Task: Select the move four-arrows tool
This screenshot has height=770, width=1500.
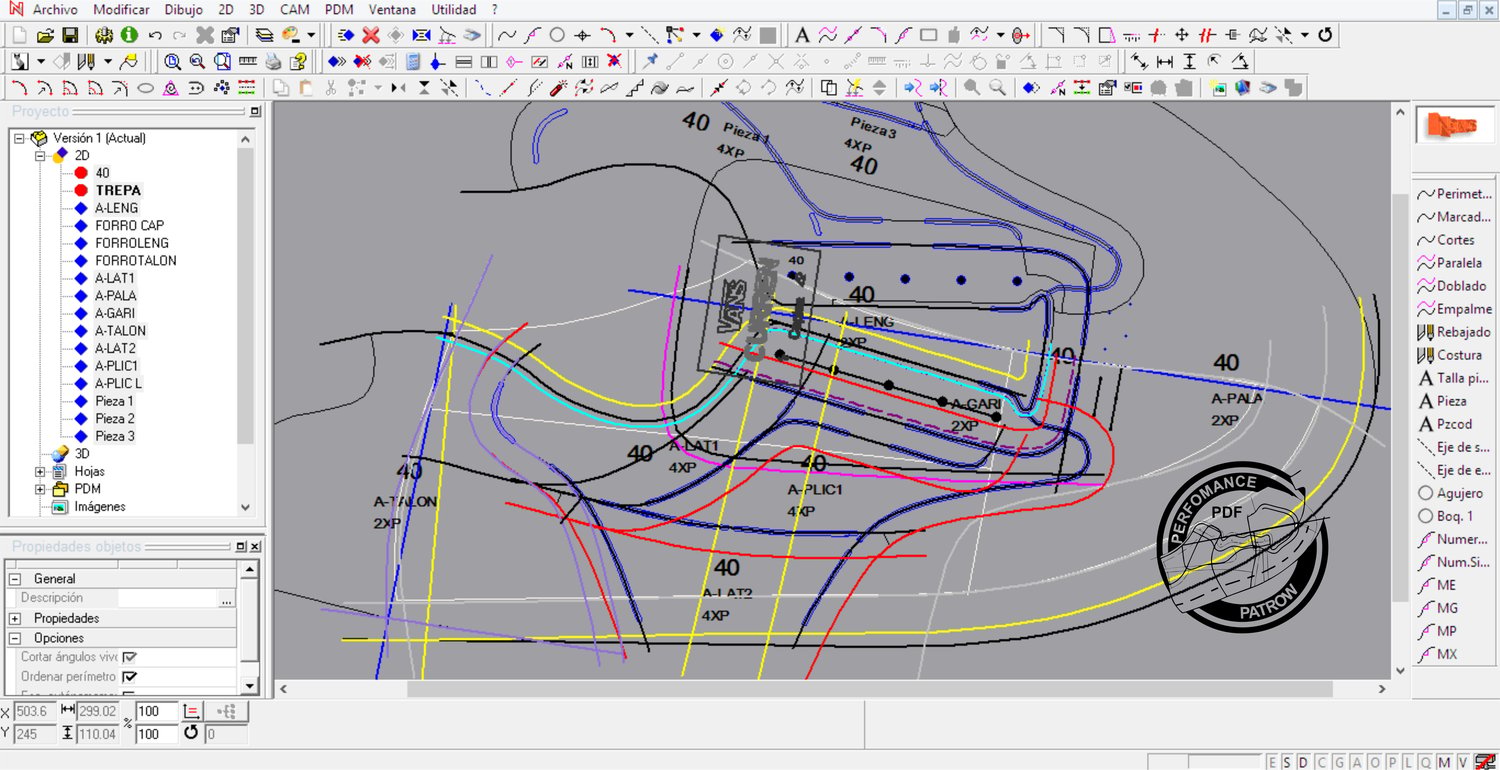Action: click(1181, 35)
